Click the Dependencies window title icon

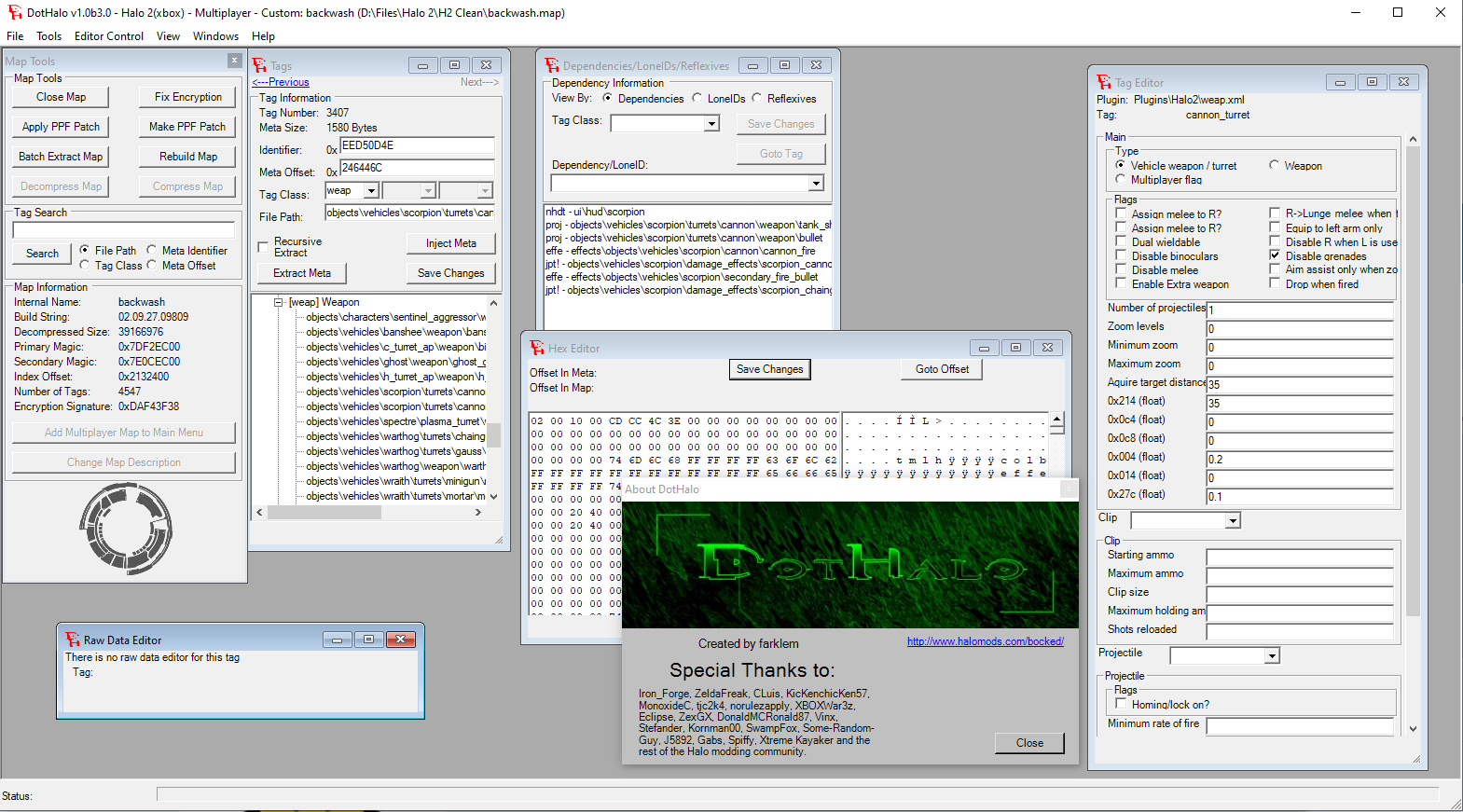tap(552, 65)
